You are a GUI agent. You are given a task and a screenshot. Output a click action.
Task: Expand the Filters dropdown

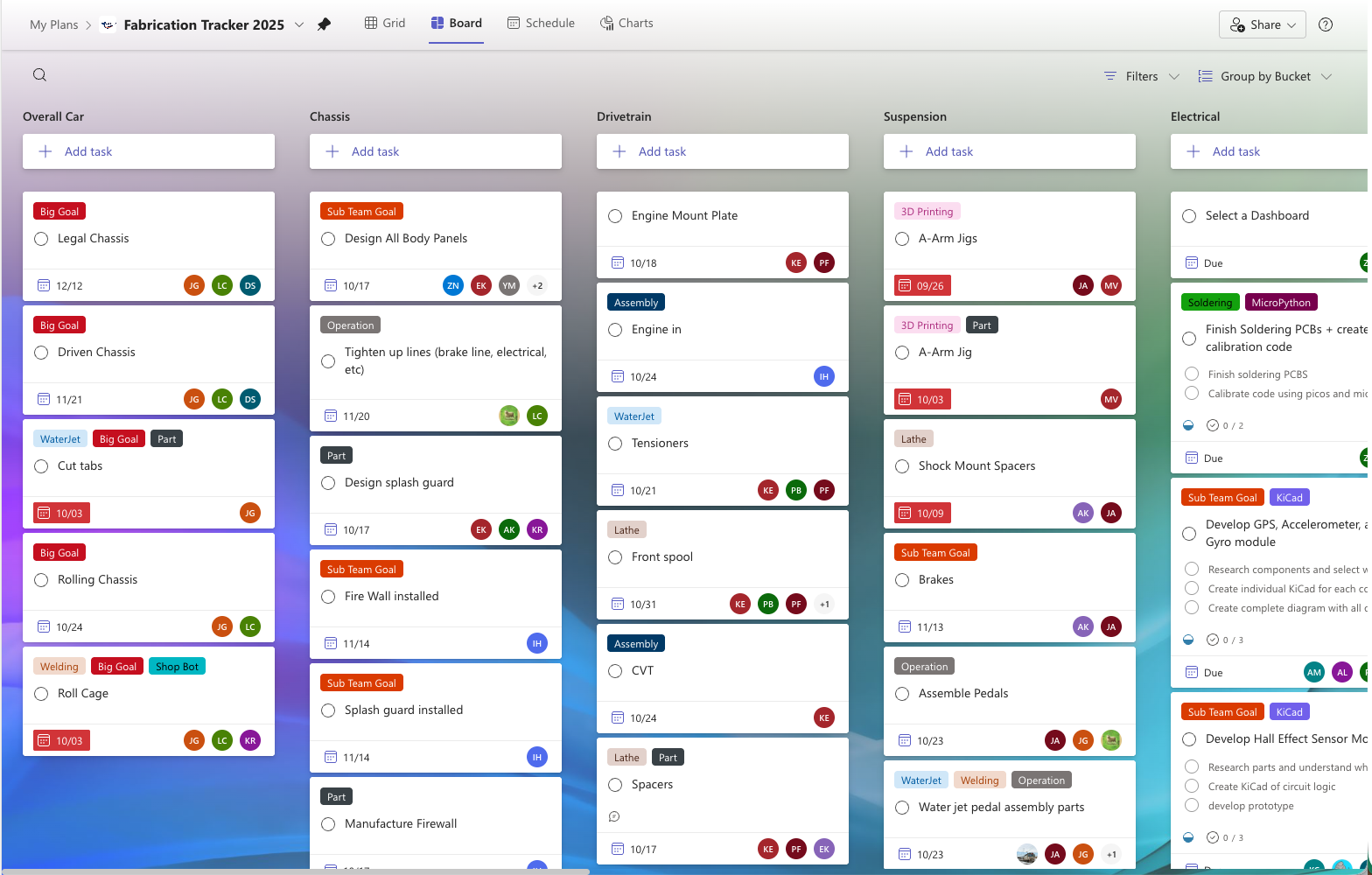(x=1141, y=76)
